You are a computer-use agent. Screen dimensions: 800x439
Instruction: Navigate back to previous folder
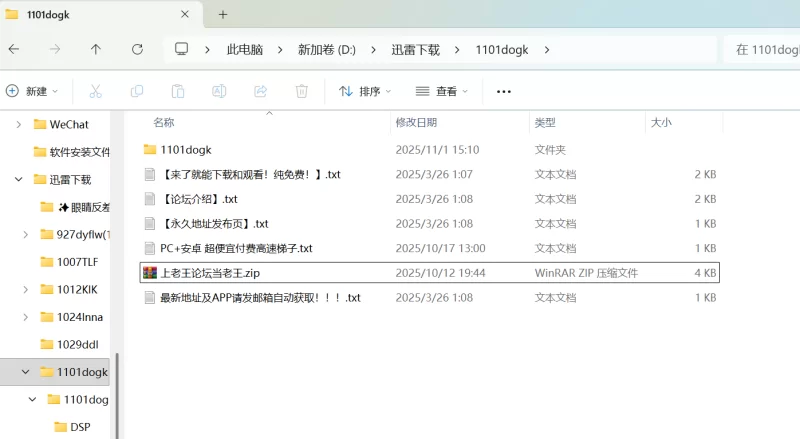click(x=14, y=49)
